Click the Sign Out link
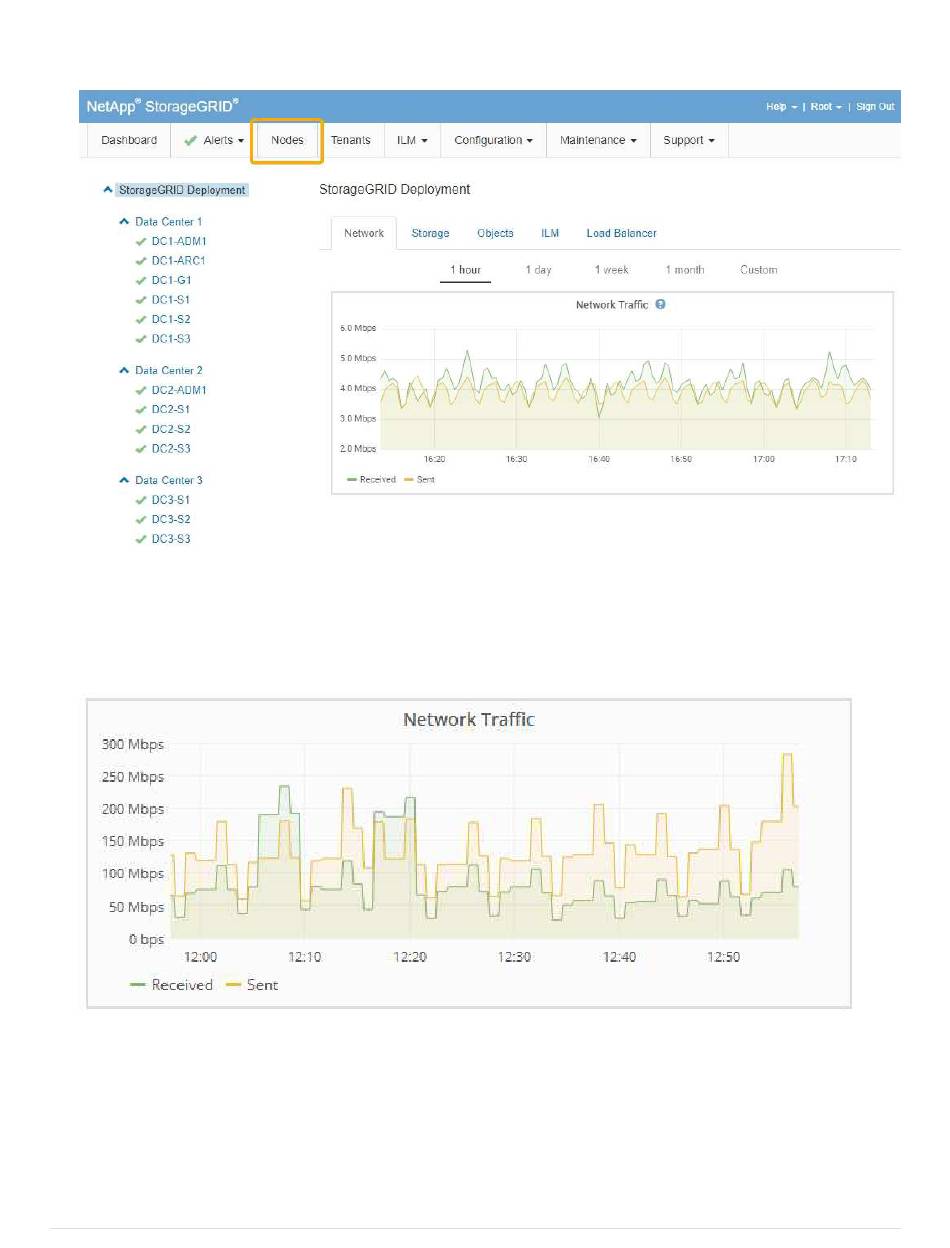The width and height of the screenshot is (950, 1248). tap(875, 107)
